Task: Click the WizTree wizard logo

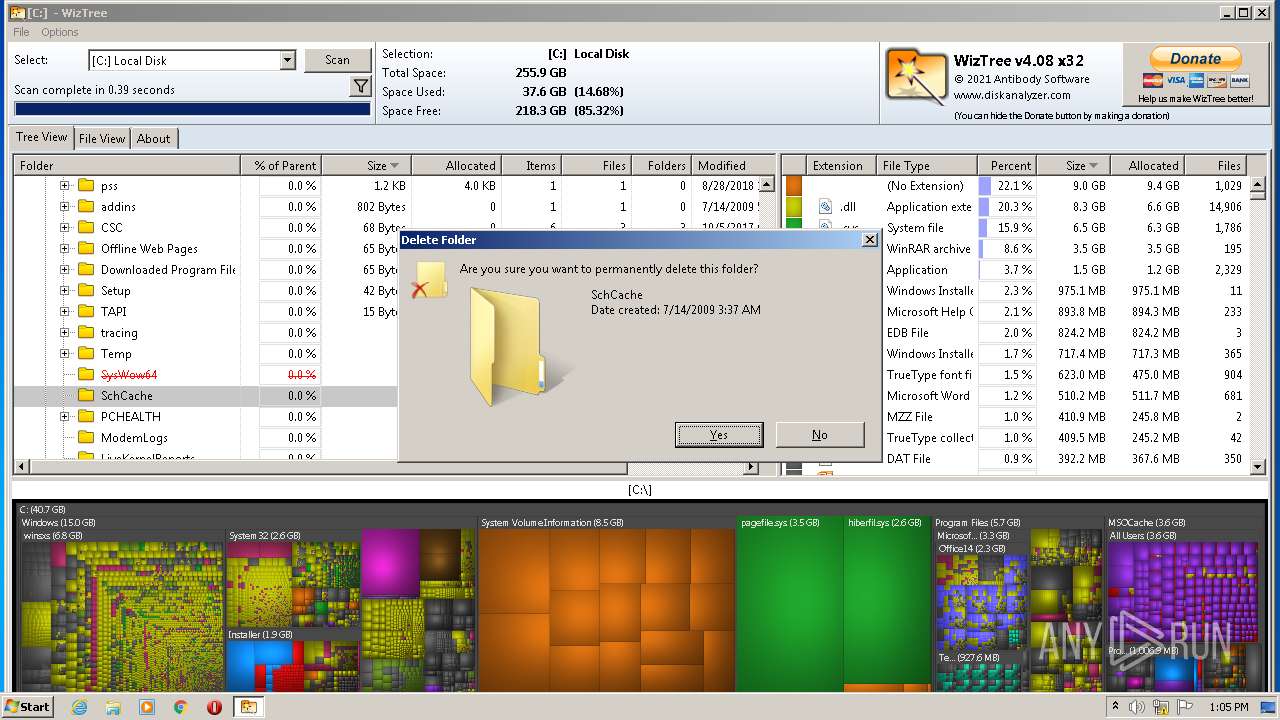Action: click(x=916, y=77)
